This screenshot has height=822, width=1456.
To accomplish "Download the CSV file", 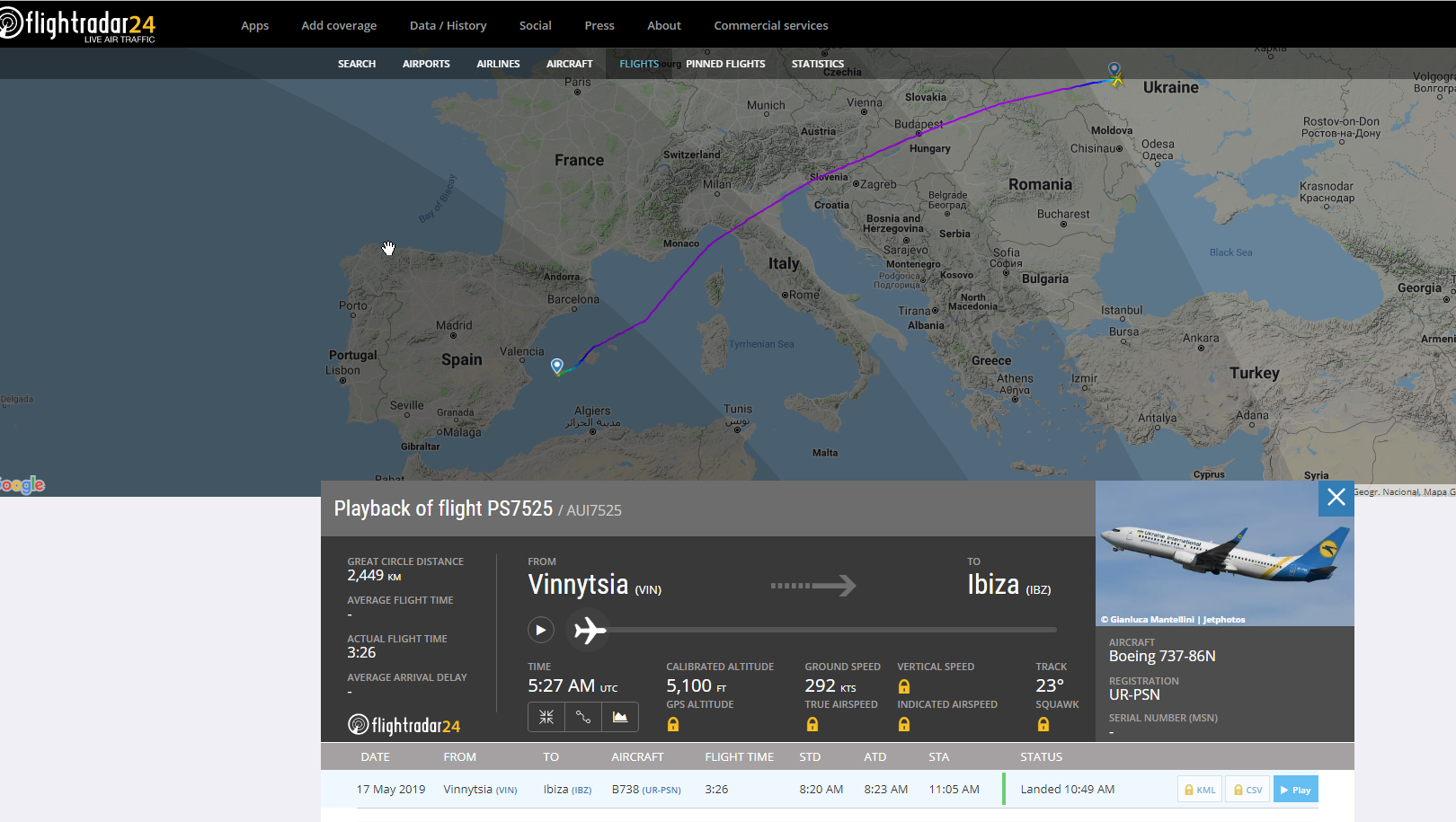I will pos(1247,790).
